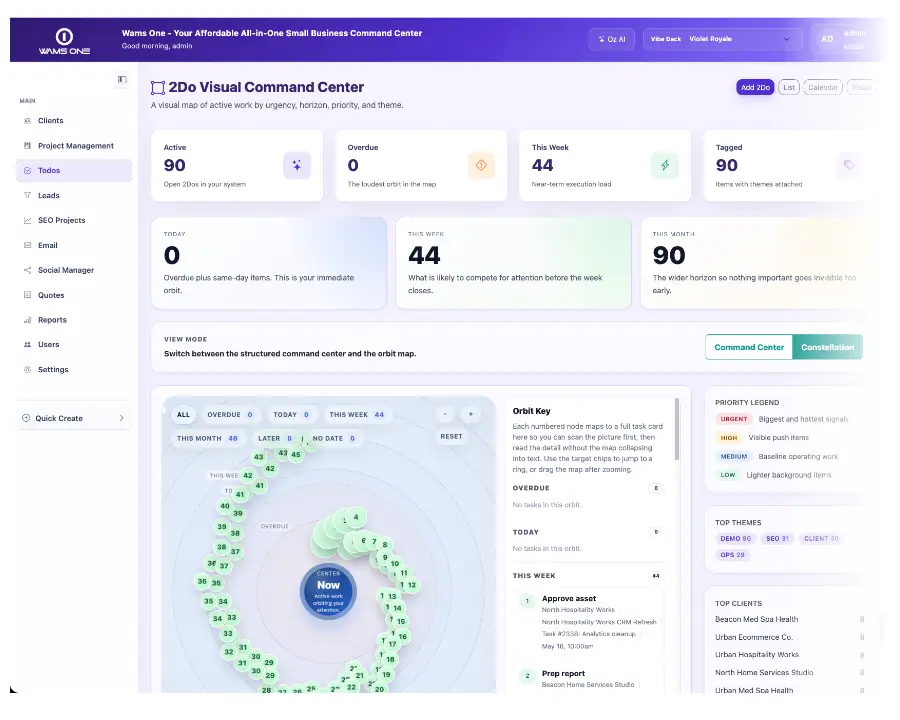Filter map by THIS MONTH chip
The width and height of the screenshot is (900, 720).
coord(207,438)
